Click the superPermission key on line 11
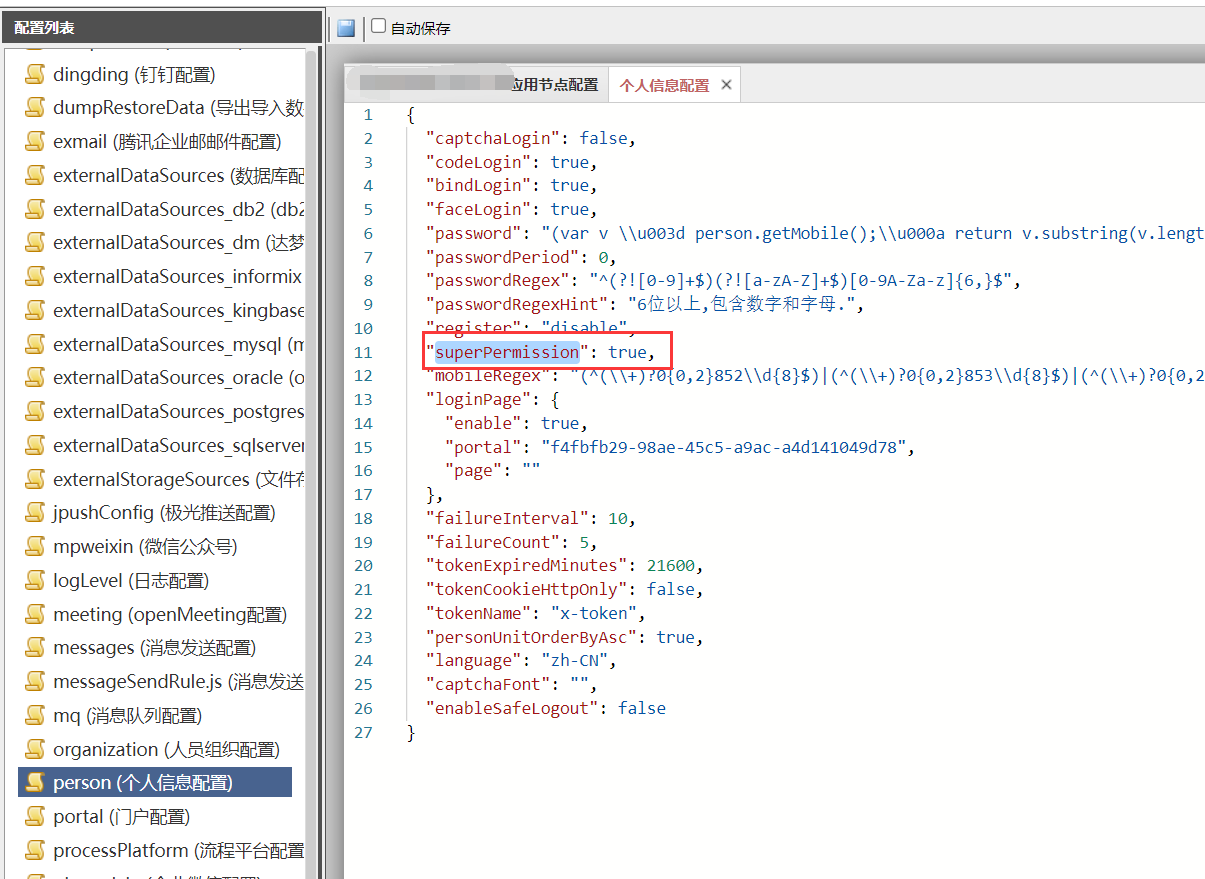Image resolution: width=1205 pixels, height=879 pixels. (507, 352)
